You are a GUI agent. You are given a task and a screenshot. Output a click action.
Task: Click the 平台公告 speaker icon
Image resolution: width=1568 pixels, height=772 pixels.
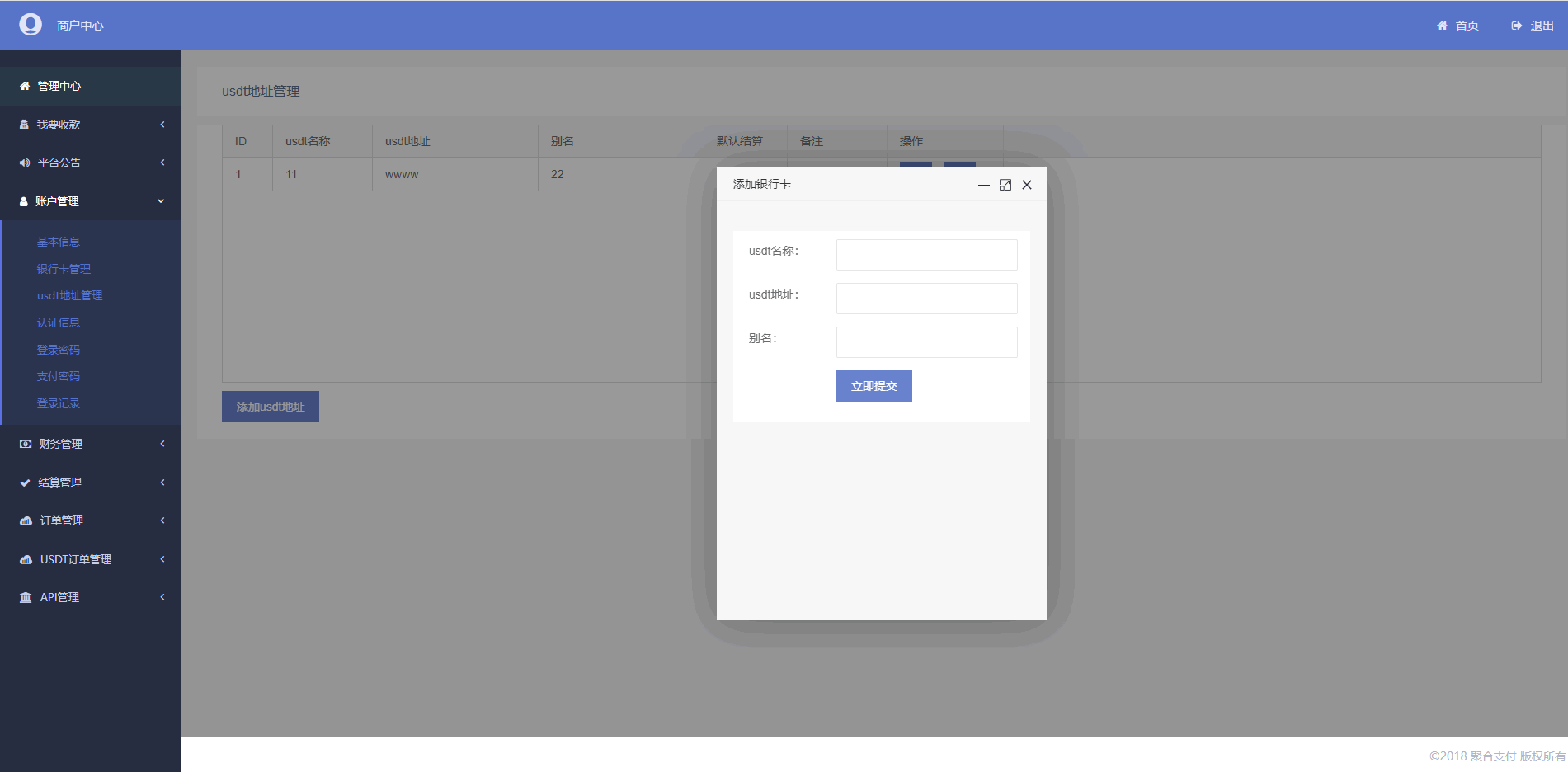(25, 162)
